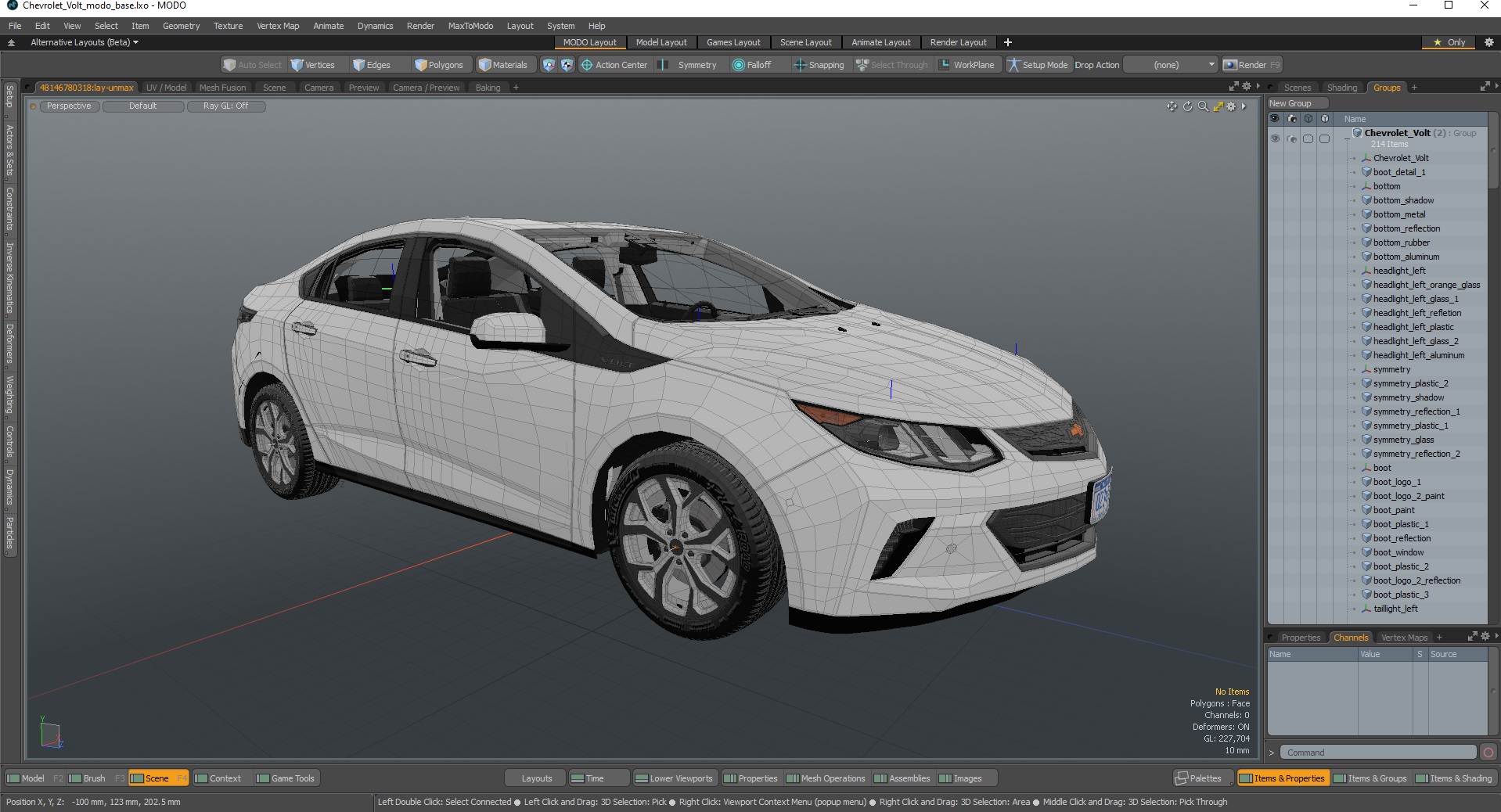Click the layout settings gear at top right

(x=1488, y=42)
